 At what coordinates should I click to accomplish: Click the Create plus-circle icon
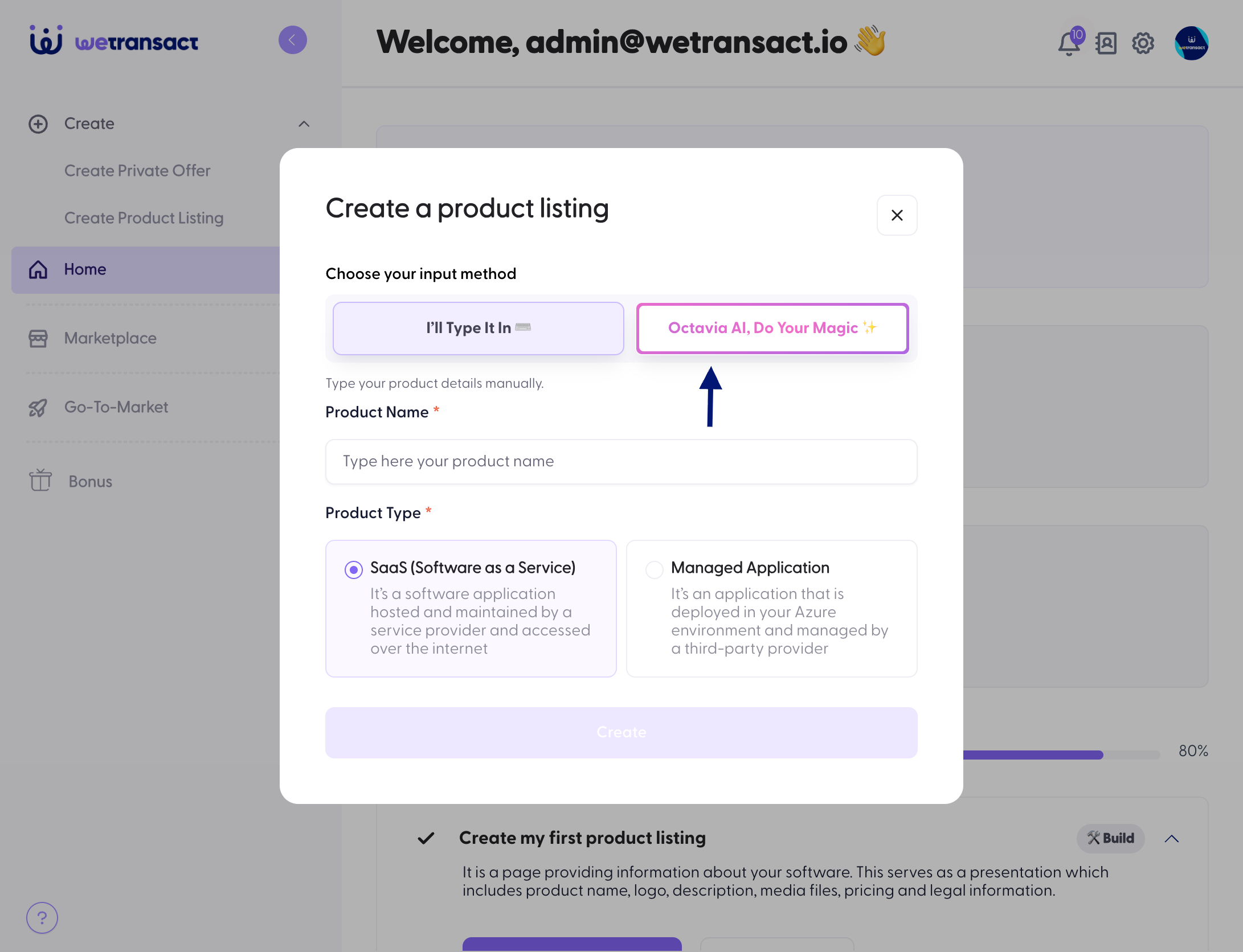pyautogui.click(x=38, y=124)
